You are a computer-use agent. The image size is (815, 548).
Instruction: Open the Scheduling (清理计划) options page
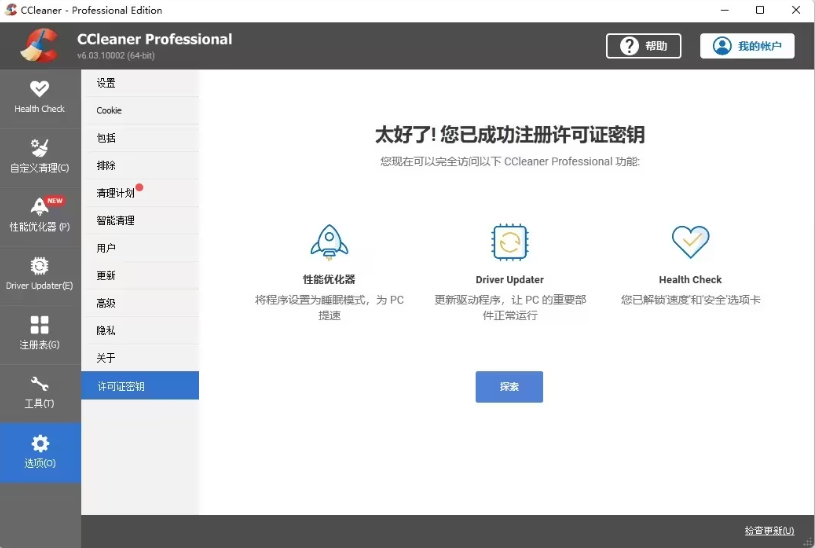point(140,193)
